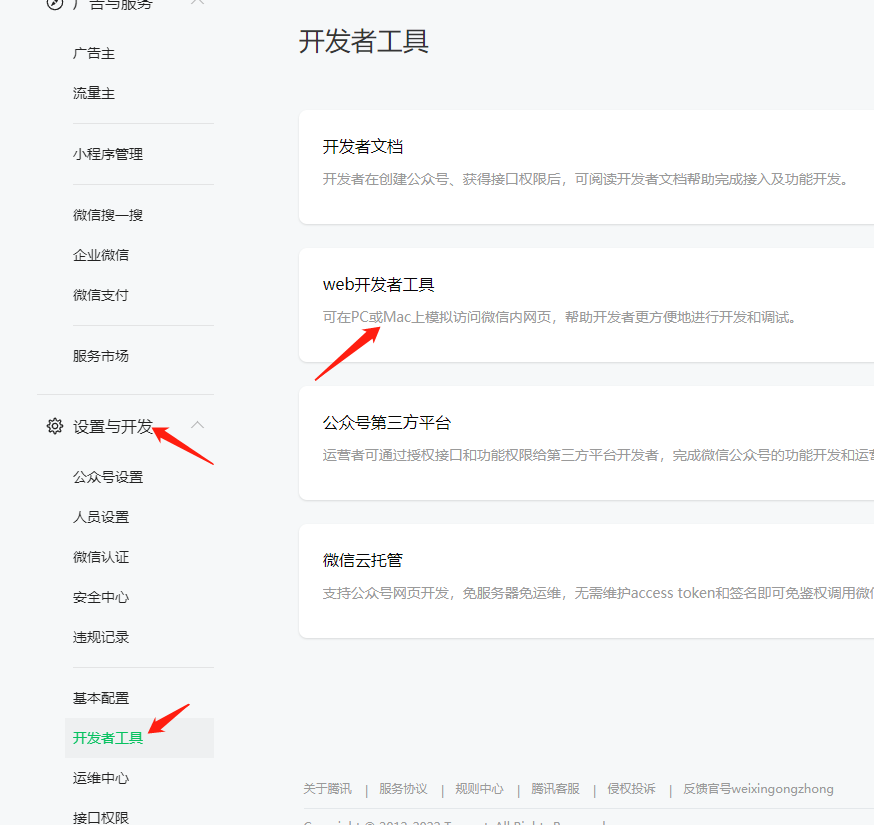Image resolution: width=874 pixels, height=825 pixels.
Task: Click the 规则中心 footer link
Action: [479, 789]
